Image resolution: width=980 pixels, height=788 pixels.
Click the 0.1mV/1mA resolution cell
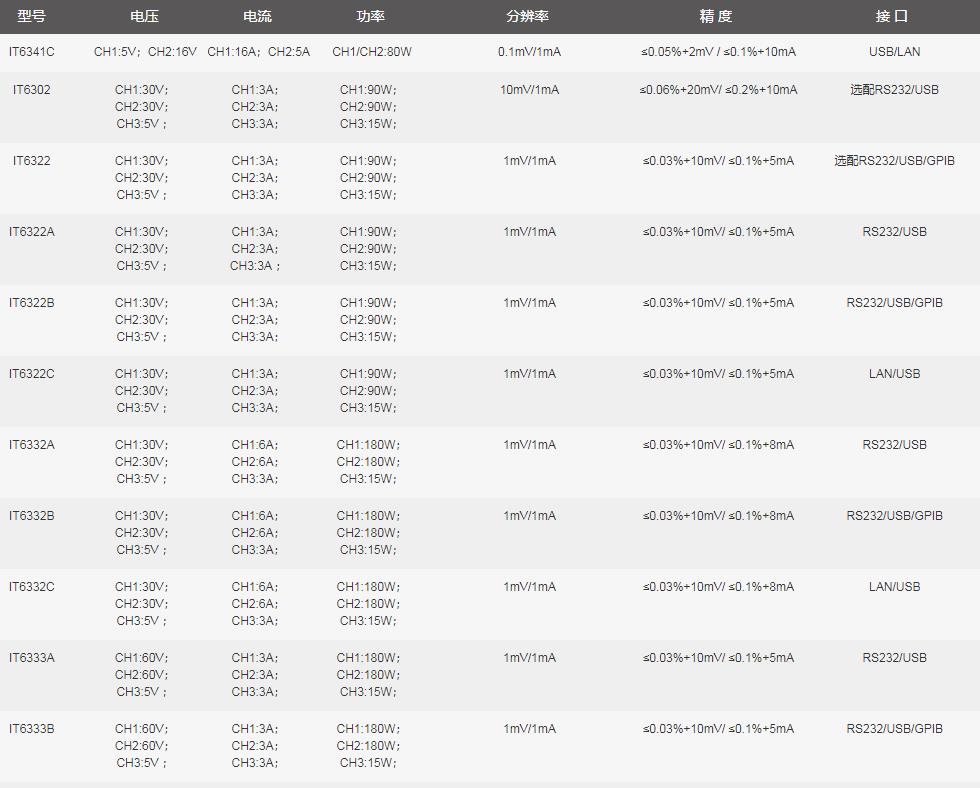point(529,52)
